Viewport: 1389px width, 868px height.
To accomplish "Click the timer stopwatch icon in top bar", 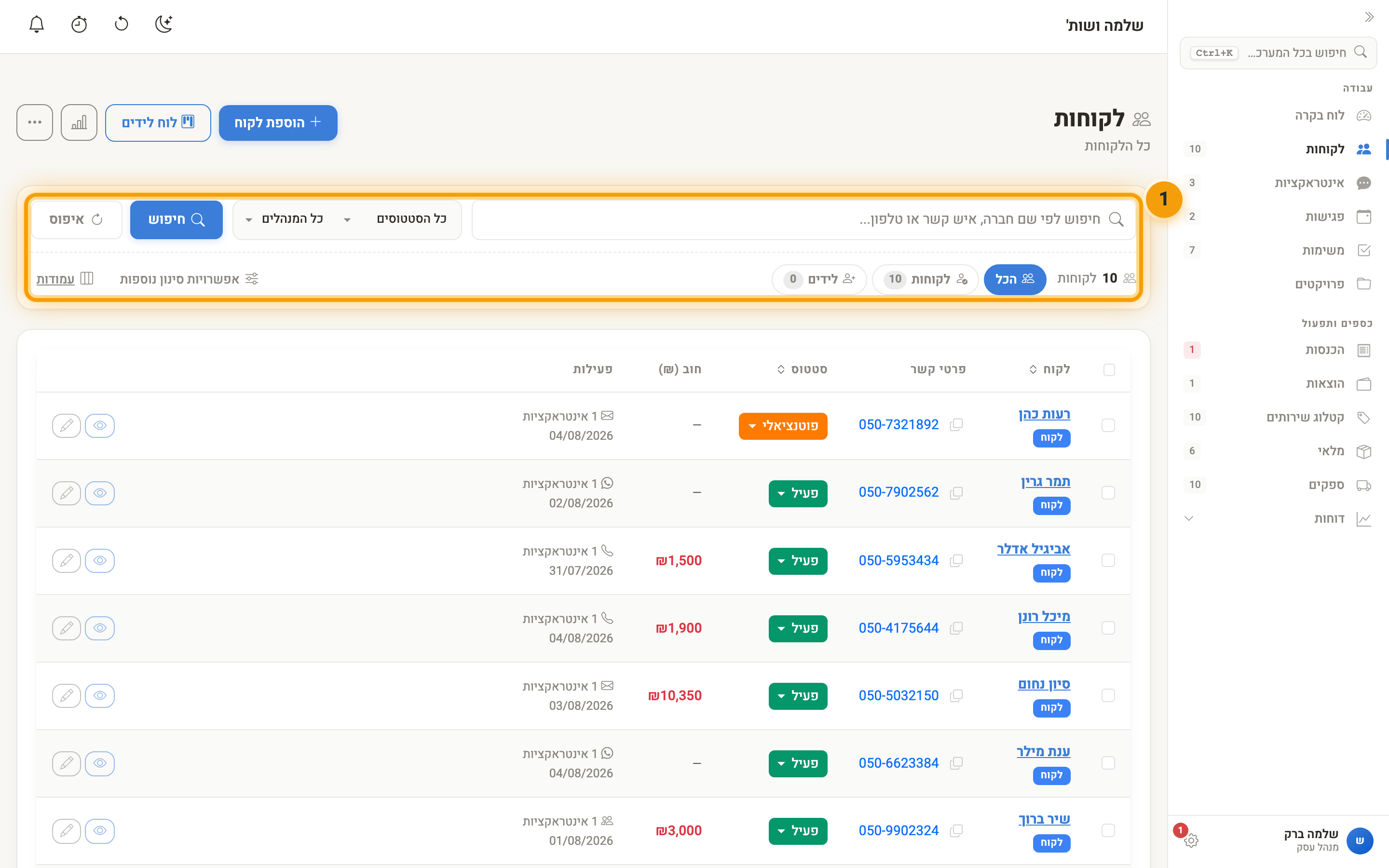I will (79, 24).
